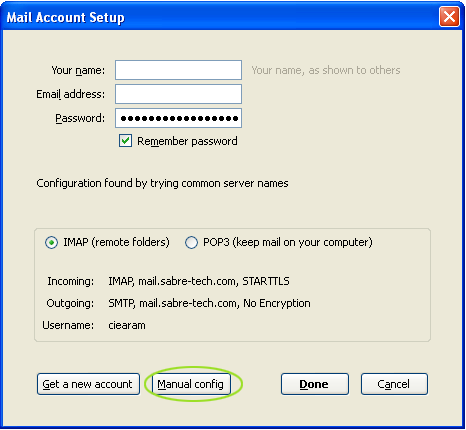Select the Incoming IMAP STARTTLS server line

[x=199, y=281]
